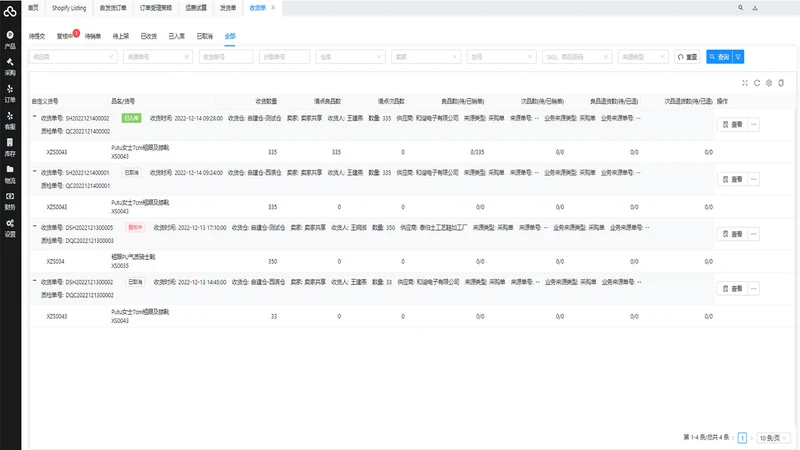
Task: Select the 待销单 status filter tab
Action: (x=93, y=36)
